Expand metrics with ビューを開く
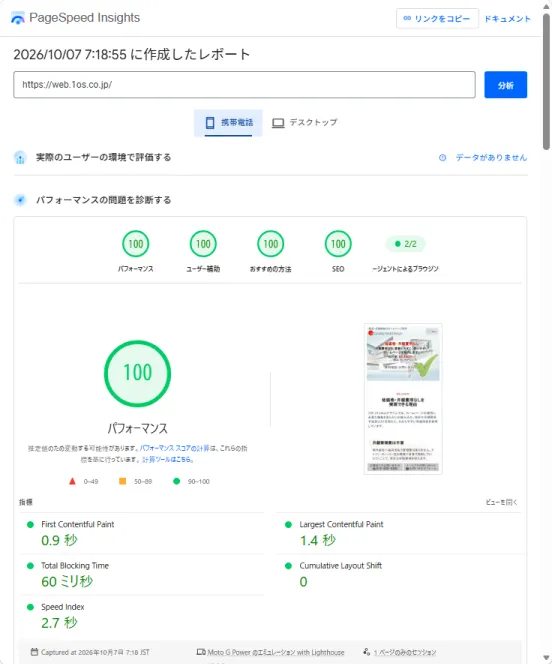 (501, 502)
